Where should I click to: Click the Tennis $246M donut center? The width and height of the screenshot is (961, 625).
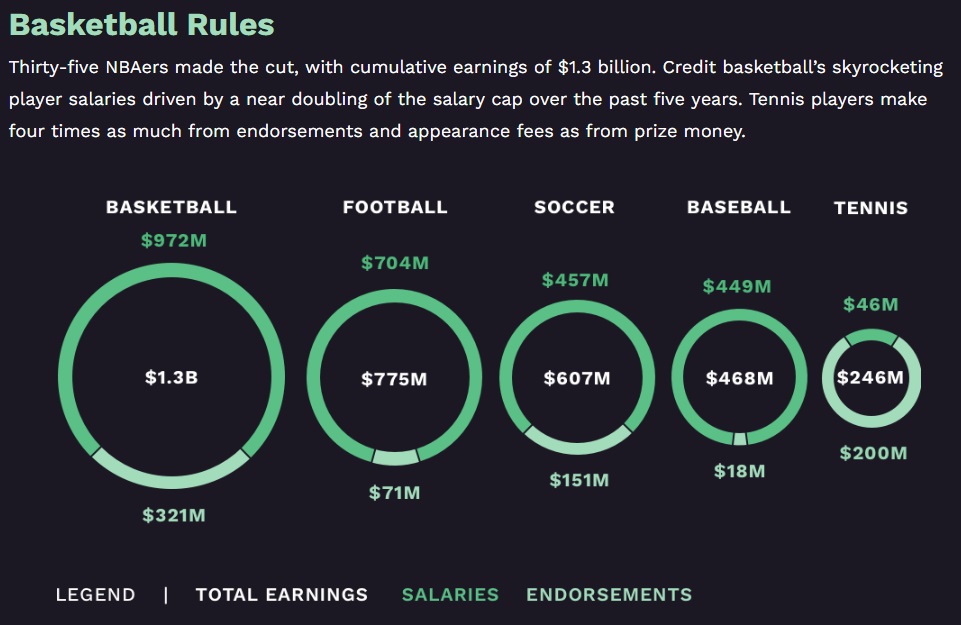tap(871, 378)
